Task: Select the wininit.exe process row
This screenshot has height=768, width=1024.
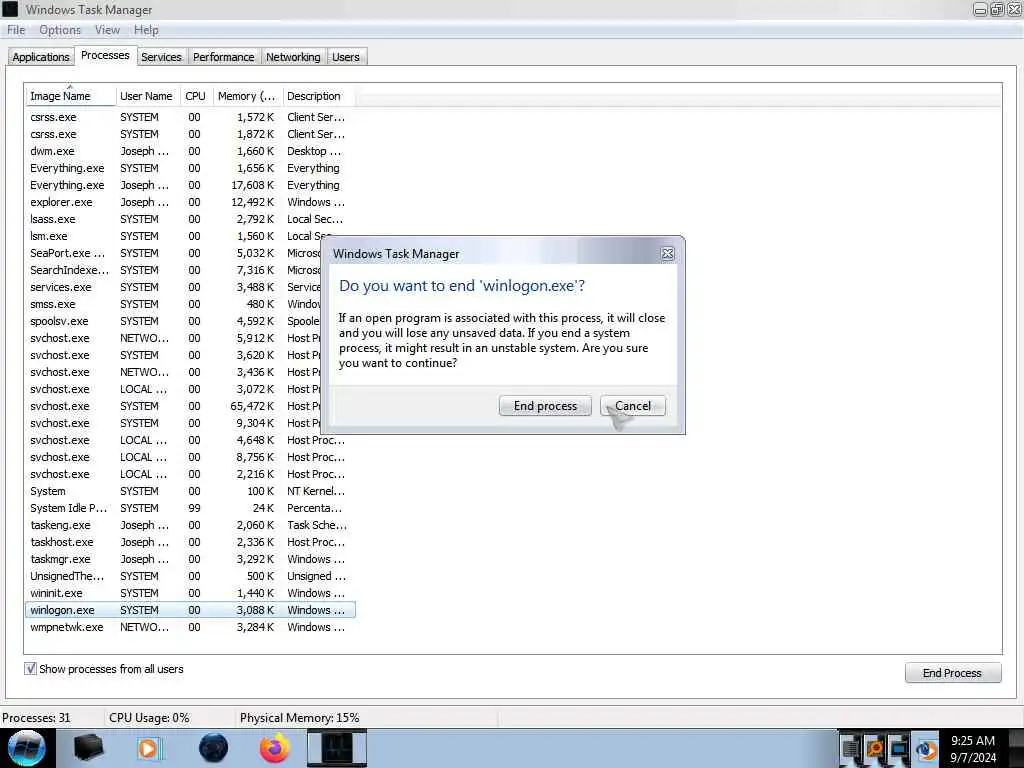Action: point(190,593)
